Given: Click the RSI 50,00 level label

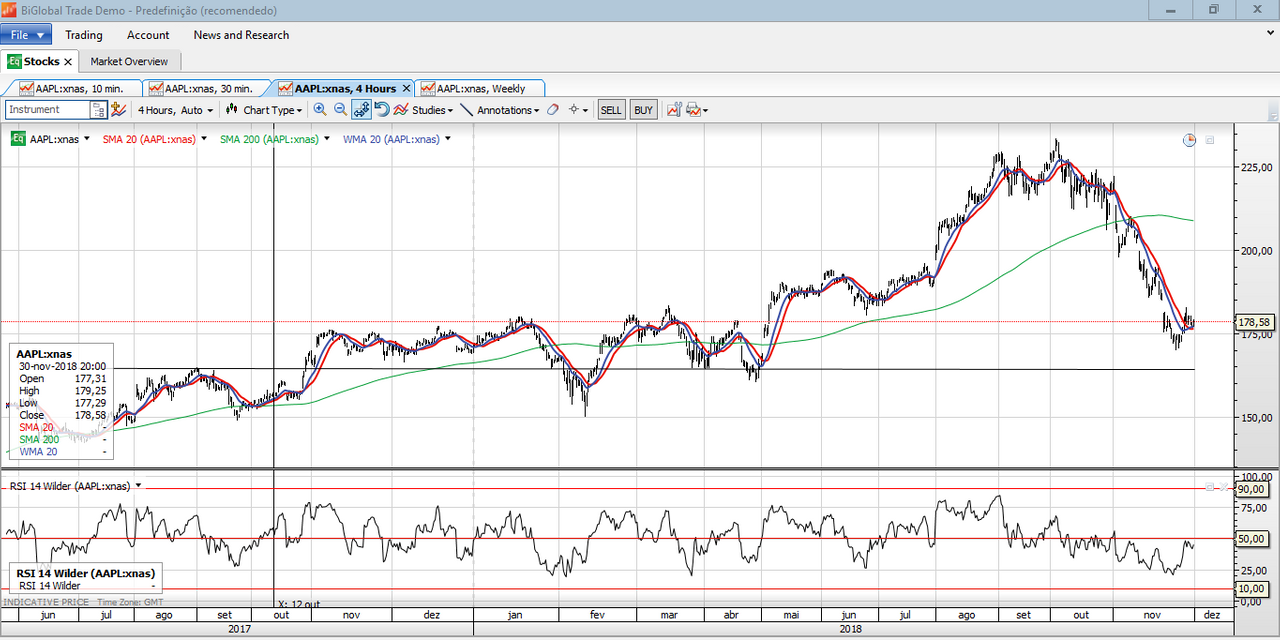Looking at the screenshot, I should click(x=1252, y=539).
